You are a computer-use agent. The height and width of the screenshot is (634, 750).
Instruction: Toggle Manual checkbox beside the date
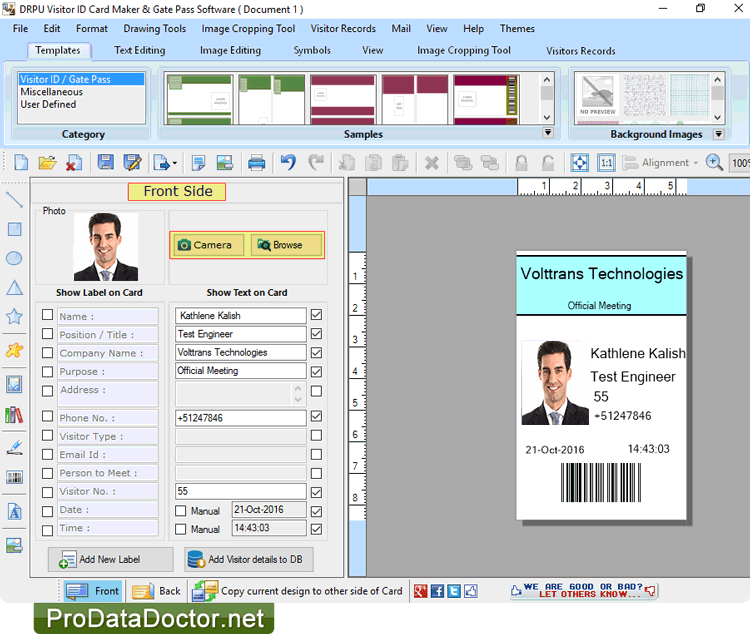coord(180,511)
